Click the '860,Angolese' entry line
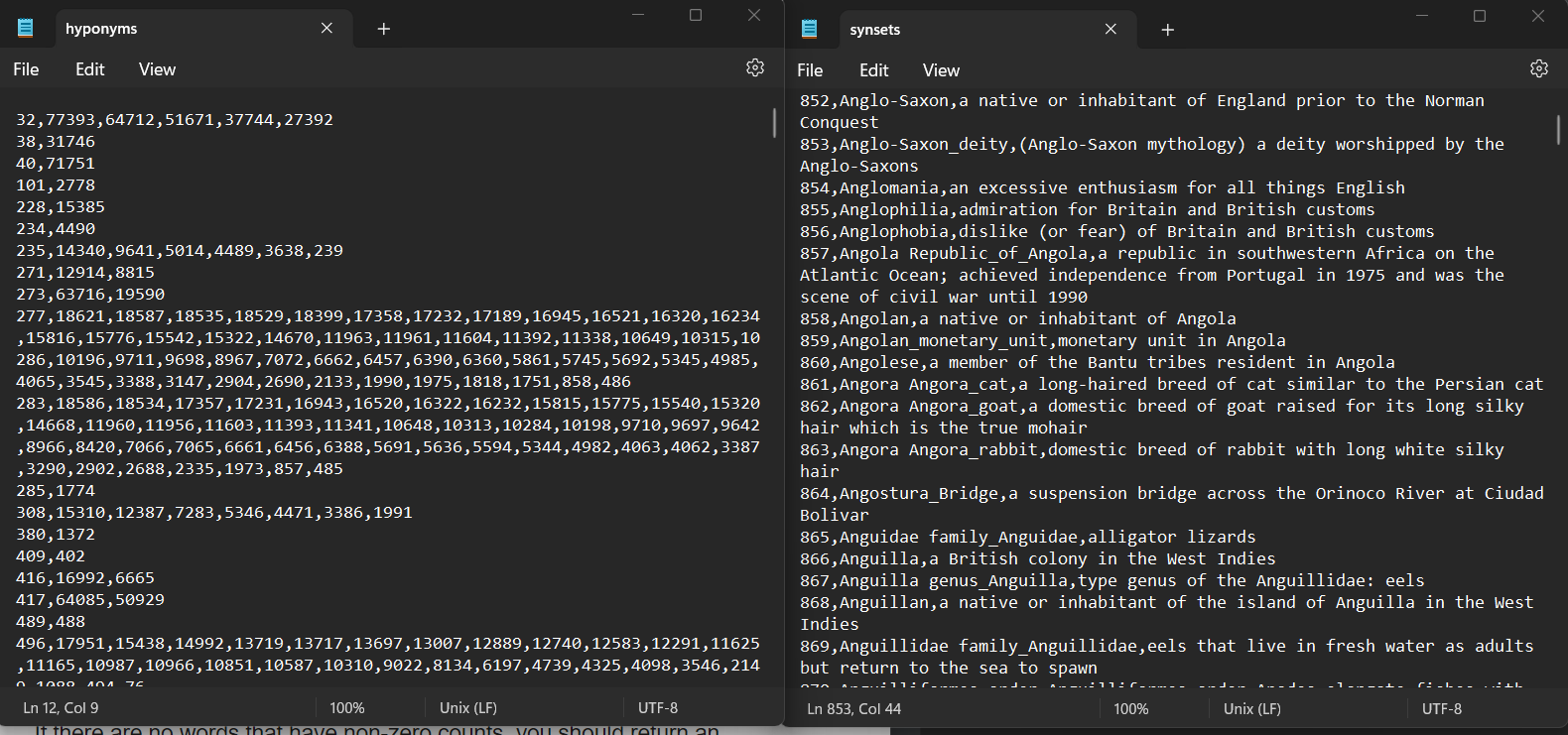This screenshot has width=1568, height=735. [x=1098, y=363]
